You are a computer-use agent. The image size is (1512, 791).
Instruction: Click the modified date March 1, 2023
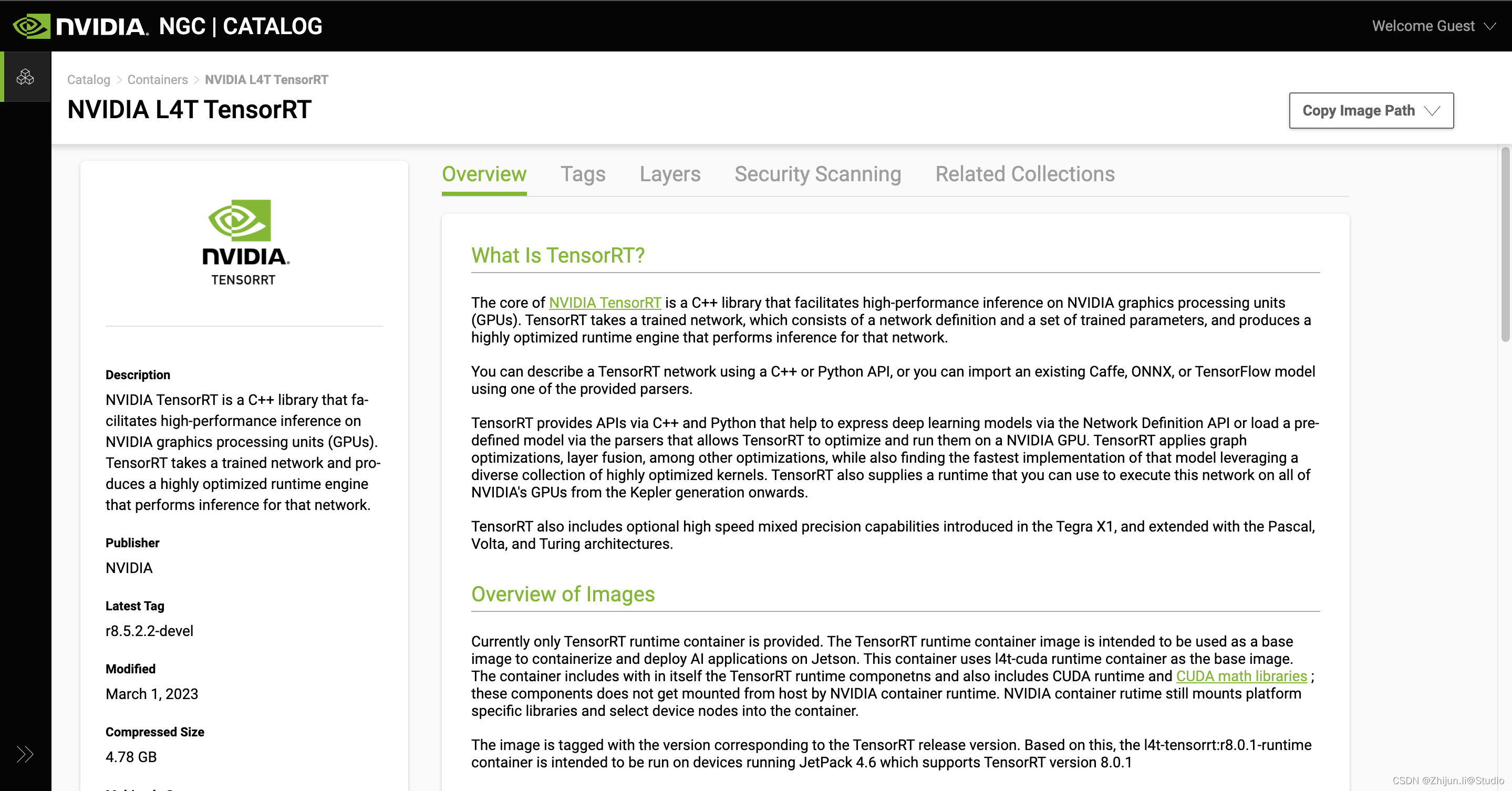tap(152, 694)
